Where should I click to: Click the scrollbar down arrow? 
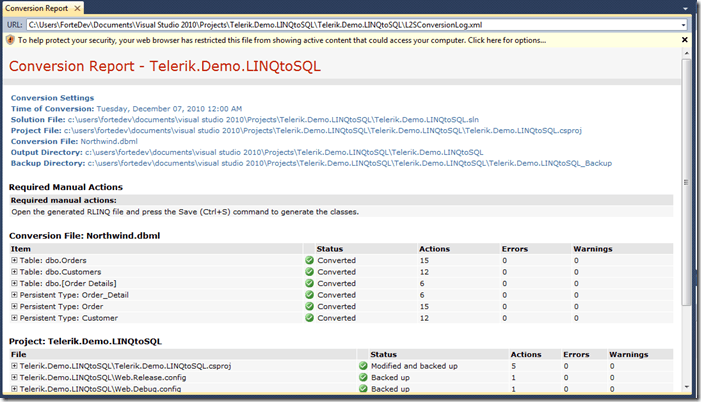pyautogui.click(x=686, y=387)
